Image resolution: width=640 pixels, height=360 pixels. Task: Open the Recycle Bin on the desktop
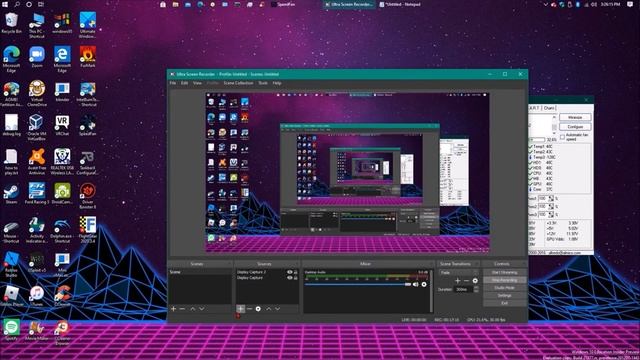11,23
